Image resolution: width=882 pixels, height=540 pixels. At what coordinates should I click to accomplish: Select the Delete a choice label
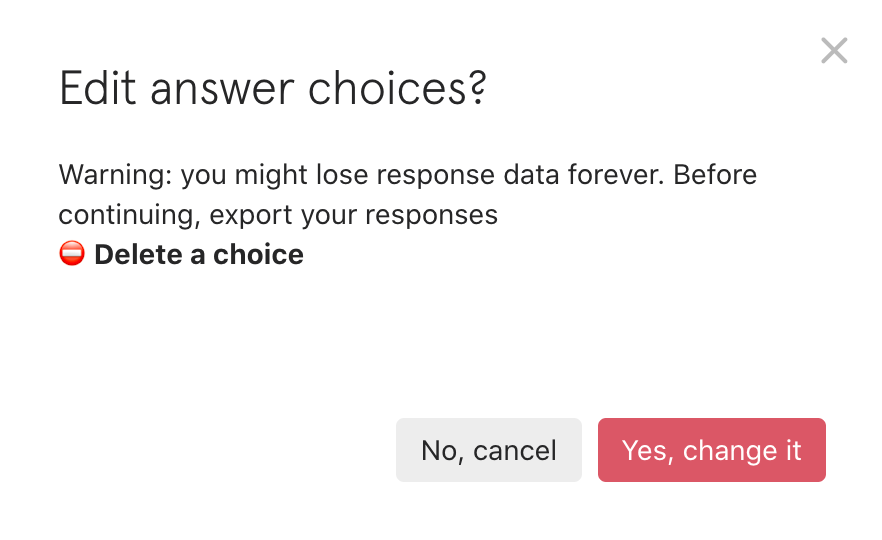(x=199, y=254)
